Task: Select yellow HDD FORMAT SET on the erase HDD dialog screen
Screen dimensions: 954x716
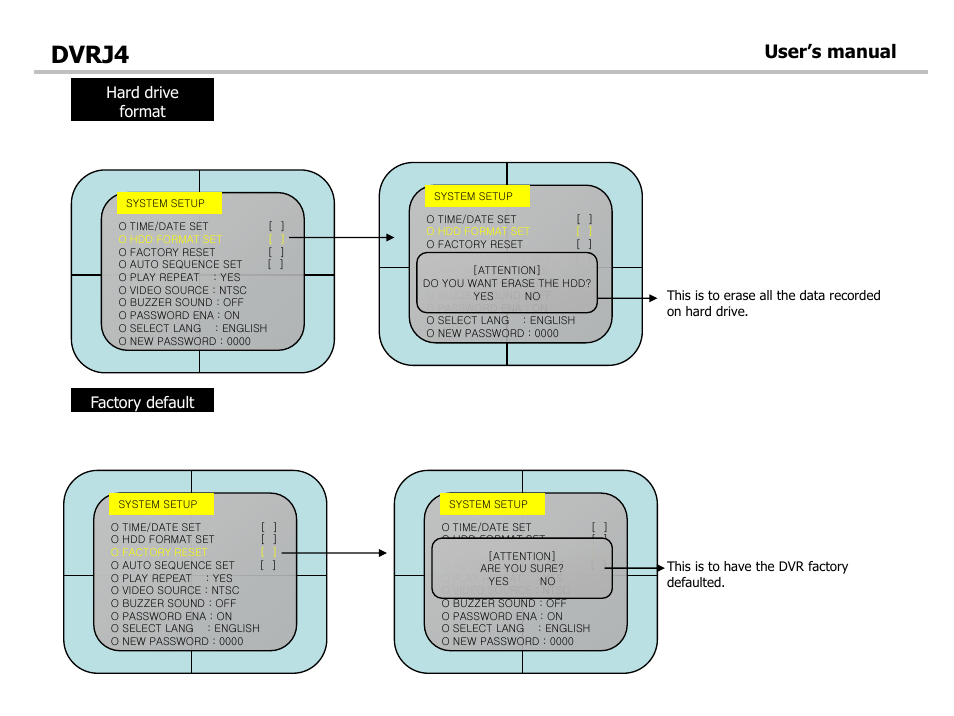Action: (x=478, y=232)
